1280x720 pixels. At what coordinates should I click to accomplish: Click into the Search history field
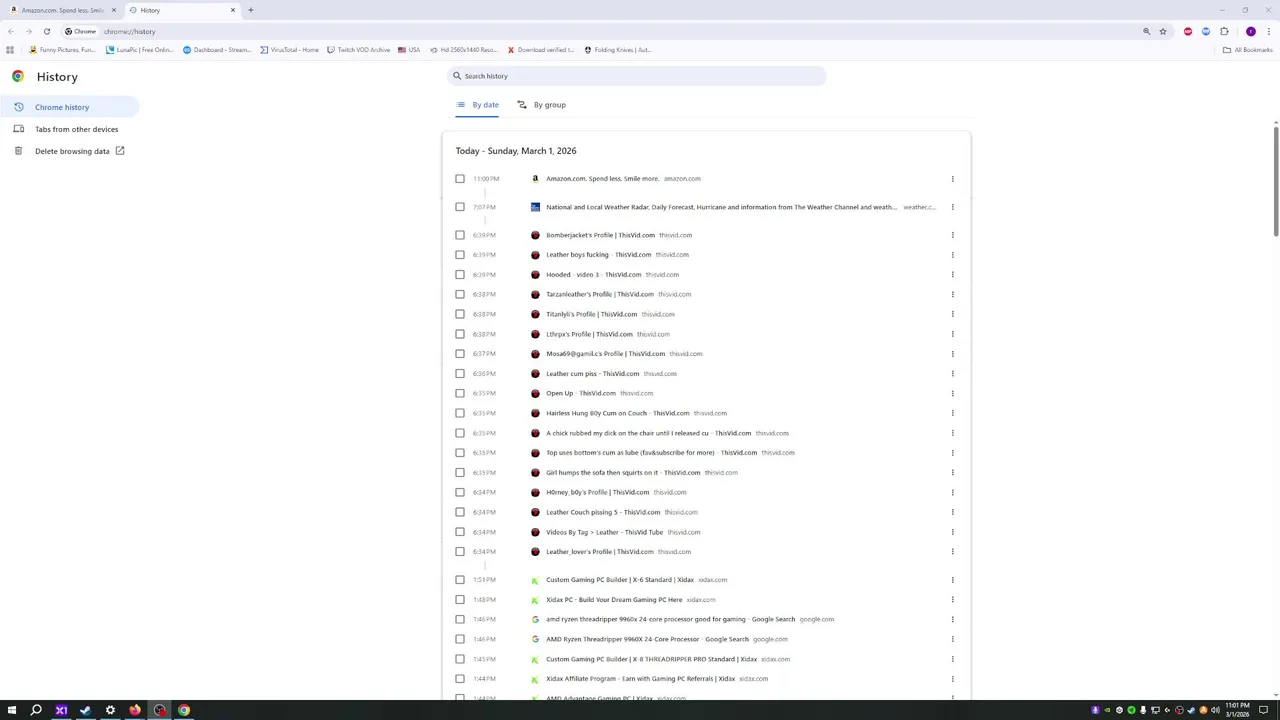click(636, 76)
